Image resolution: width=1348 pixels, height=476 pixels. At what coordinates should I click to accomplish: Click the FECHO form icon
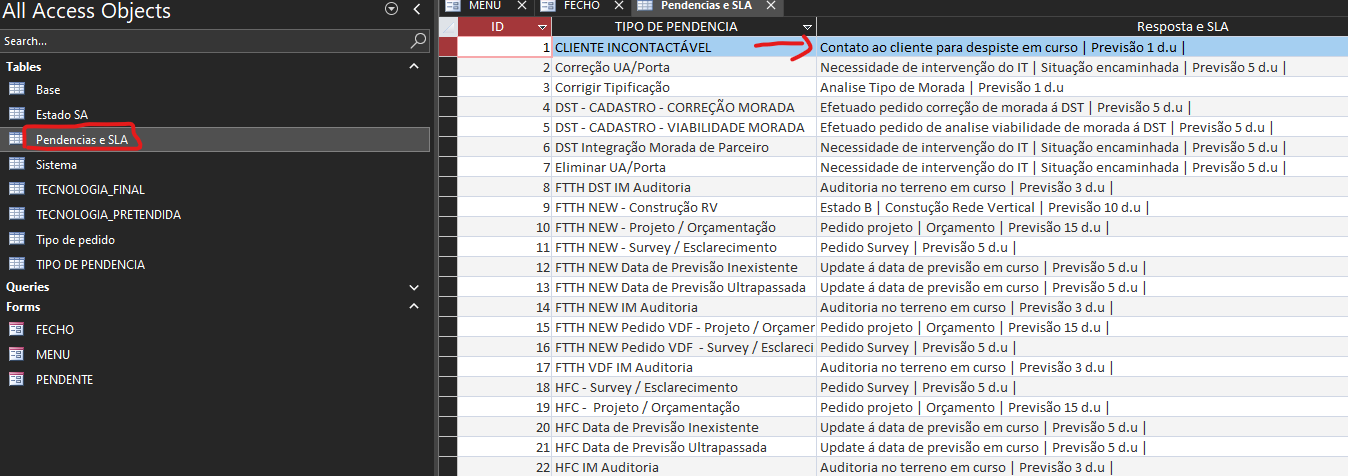pyautogui.click(x=16, y=329)
